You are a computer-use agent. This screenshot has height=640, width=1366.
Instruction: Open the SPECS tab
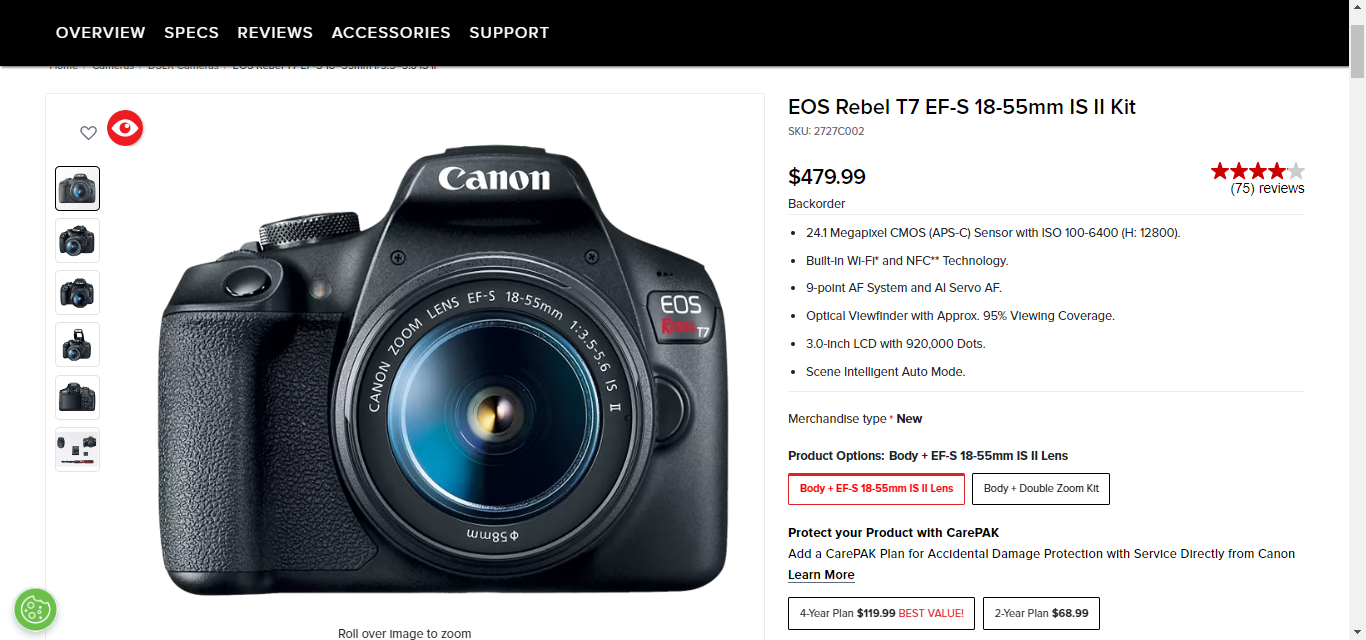pos(191,33)
